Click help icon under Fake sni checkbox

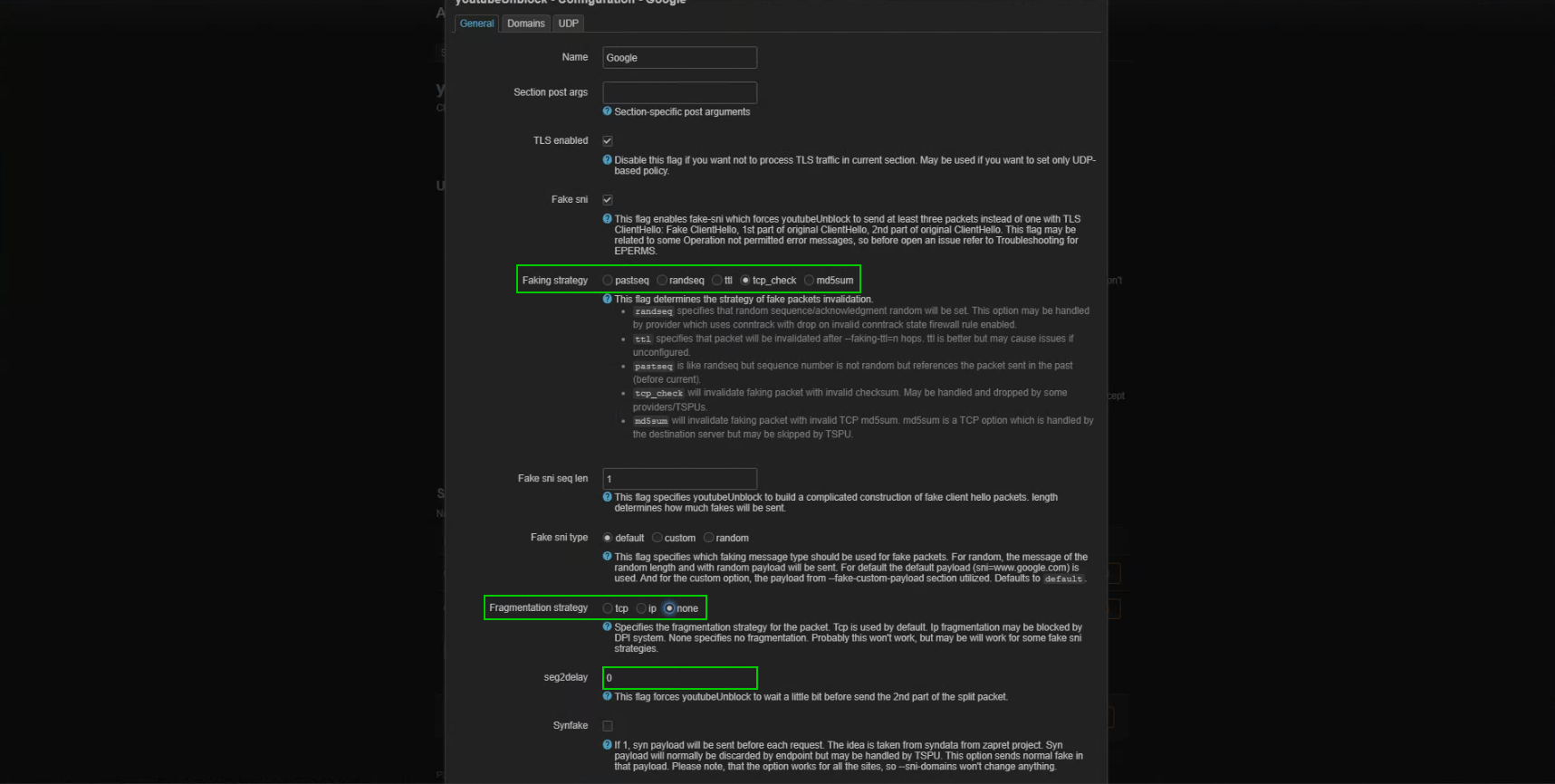point(608,218)
